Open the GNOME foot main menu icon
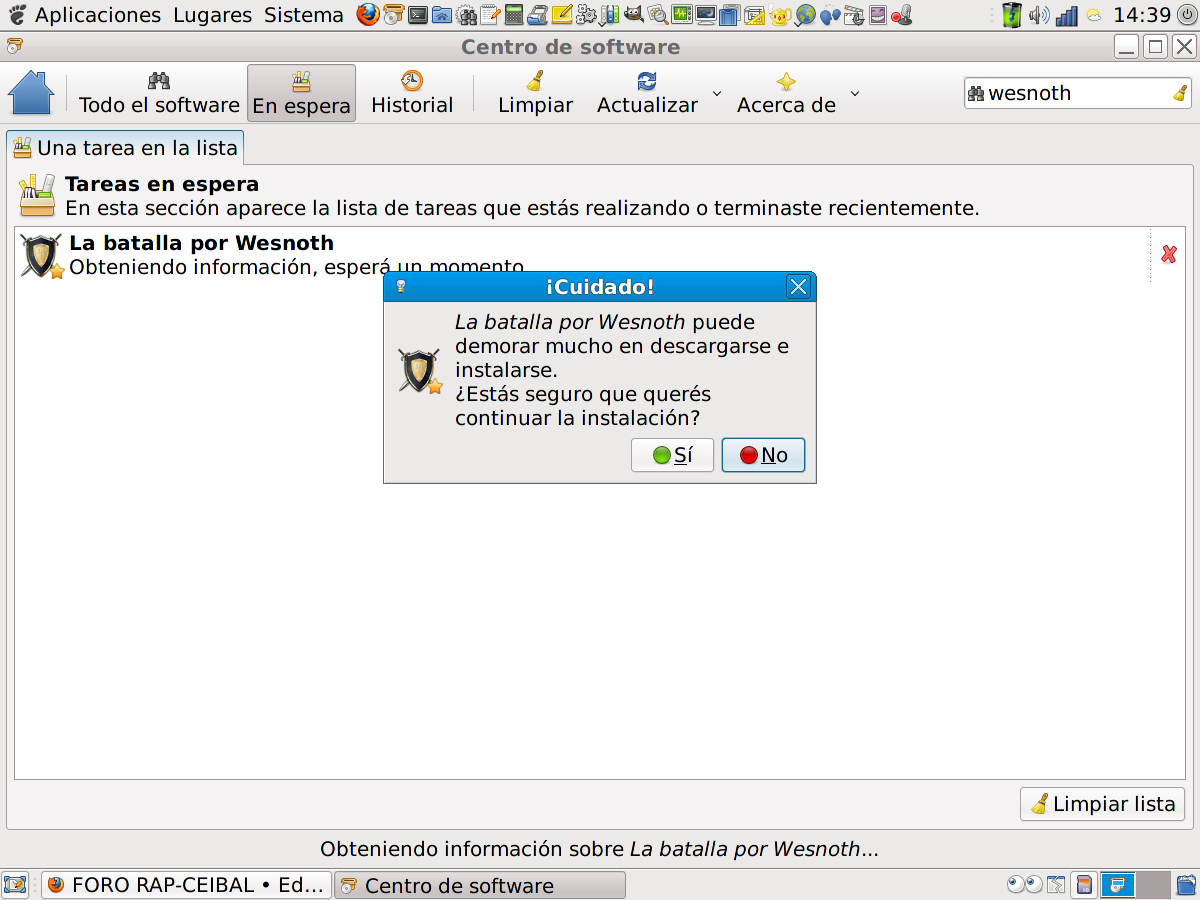Screen dimensions: 1200x900 coord(17,15)
